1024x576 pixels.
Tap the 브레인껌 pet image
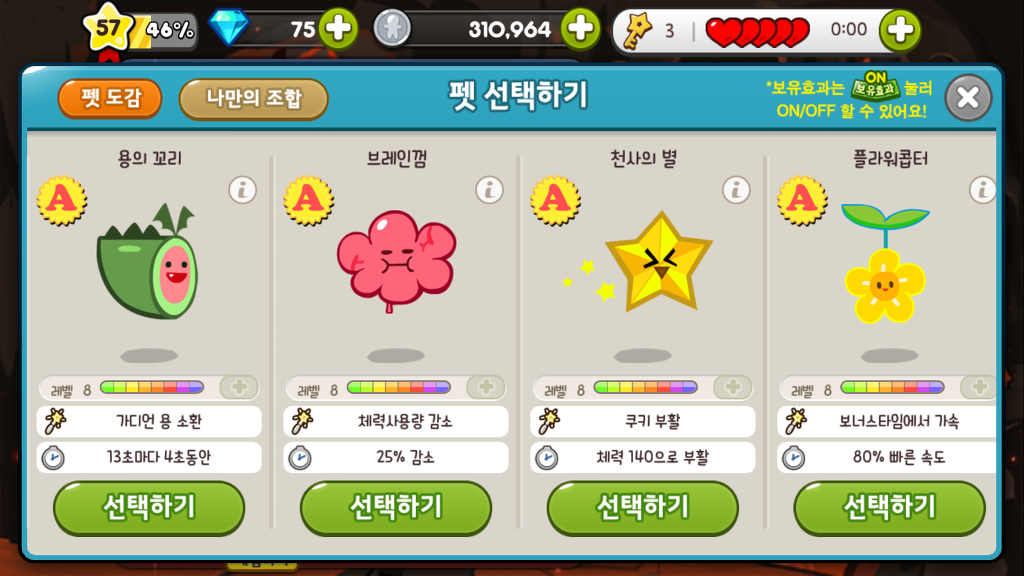pyautogui.click(x=396, y=261)
